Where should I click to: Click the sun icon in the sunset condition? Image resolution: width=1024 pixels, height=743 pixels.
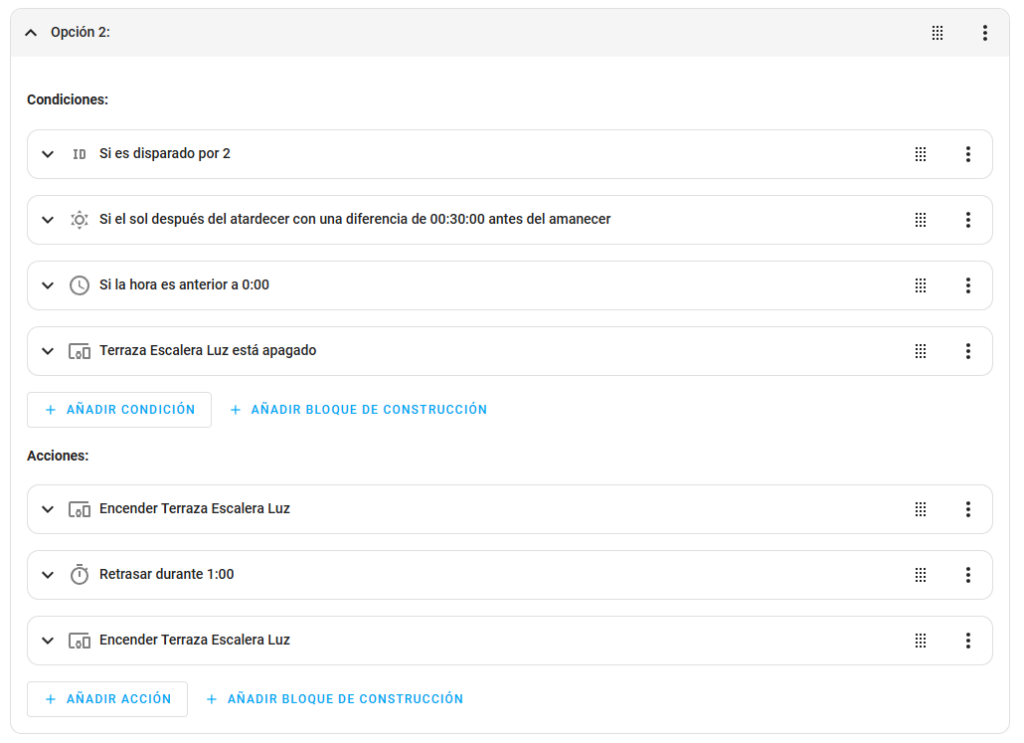[x=79, y=220]
